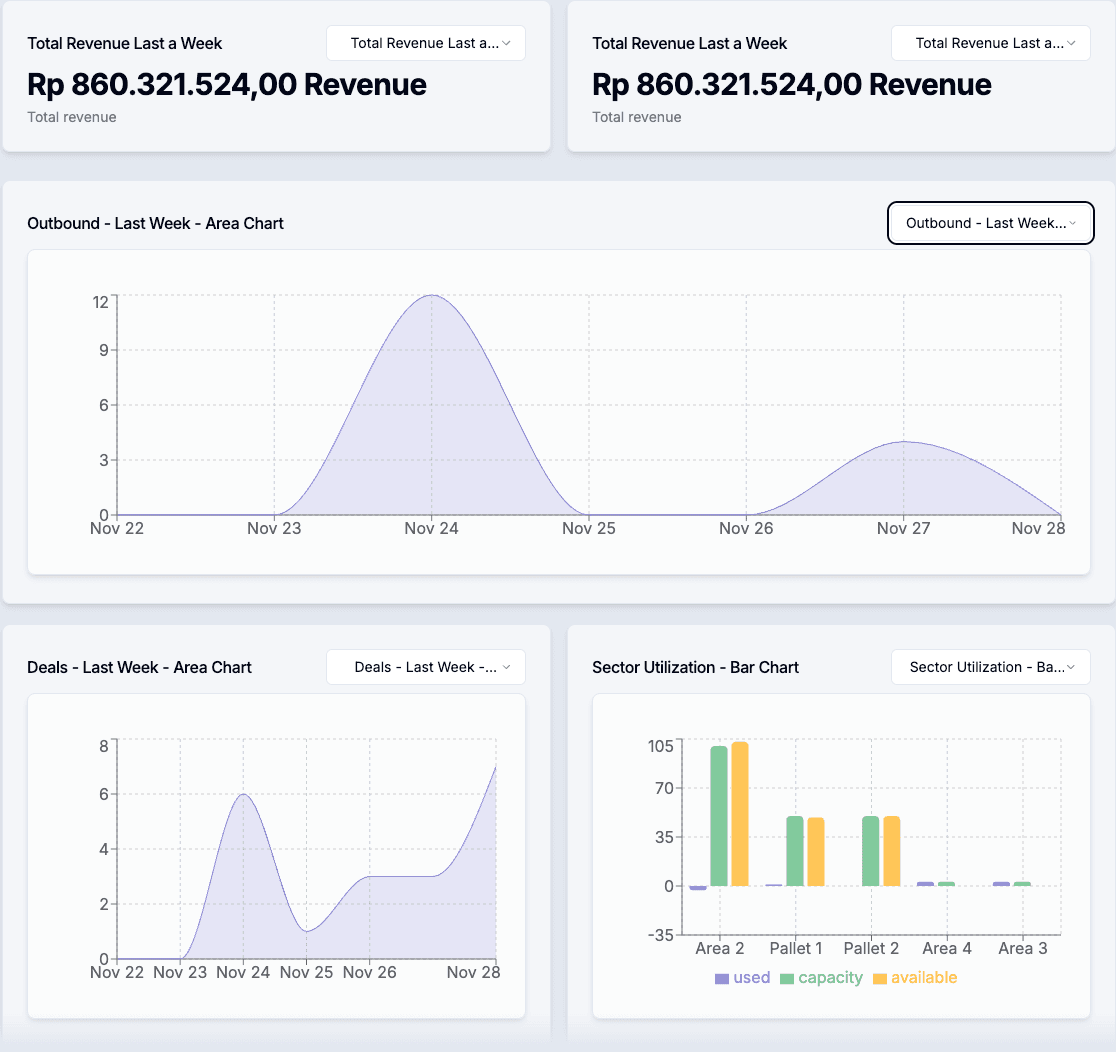Viewport: 1116px width, 1052px height.
Task: Open the 'Deals - Last Week' dropdown
Action: [425, 667]
